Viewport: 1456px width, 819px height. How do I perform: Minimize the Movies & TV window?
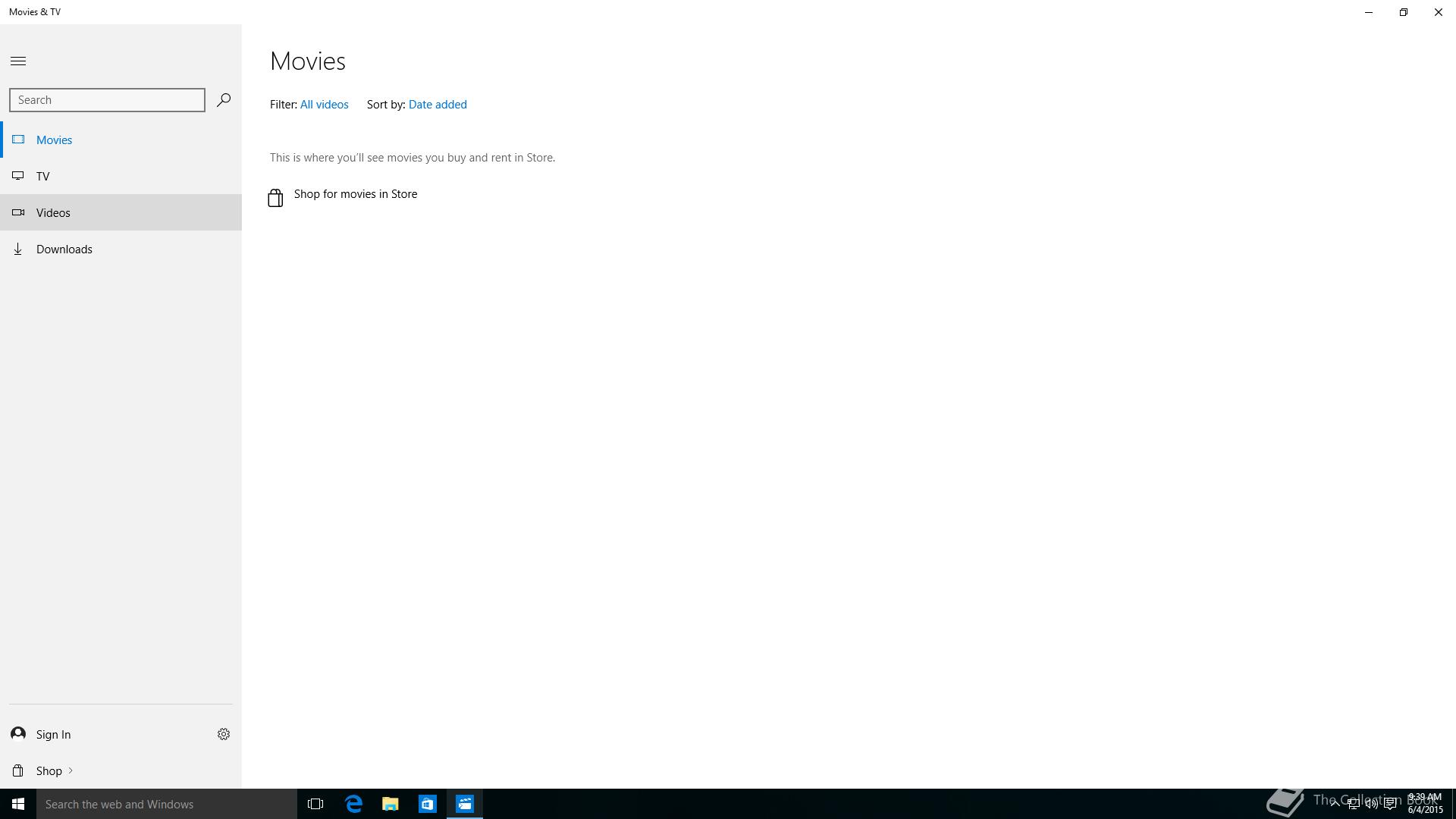1369,12
